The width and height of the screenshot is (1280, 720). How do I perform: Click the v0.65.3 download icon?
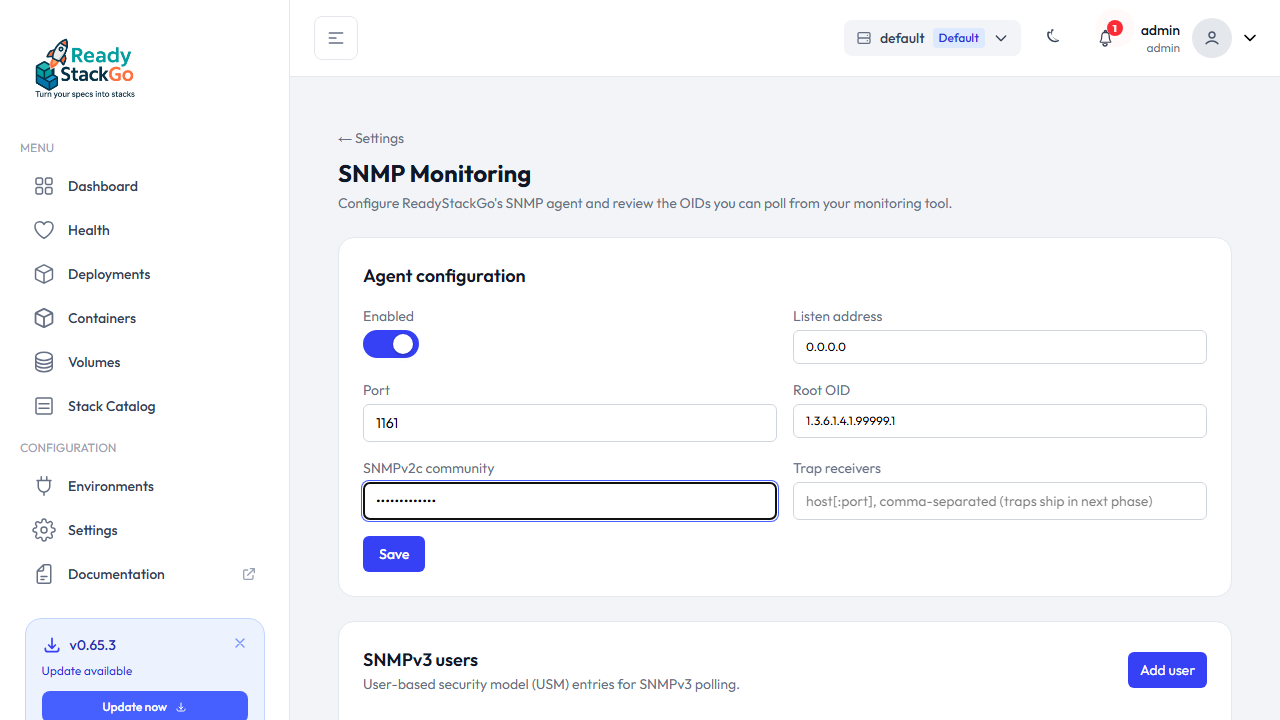coord(52,645)
